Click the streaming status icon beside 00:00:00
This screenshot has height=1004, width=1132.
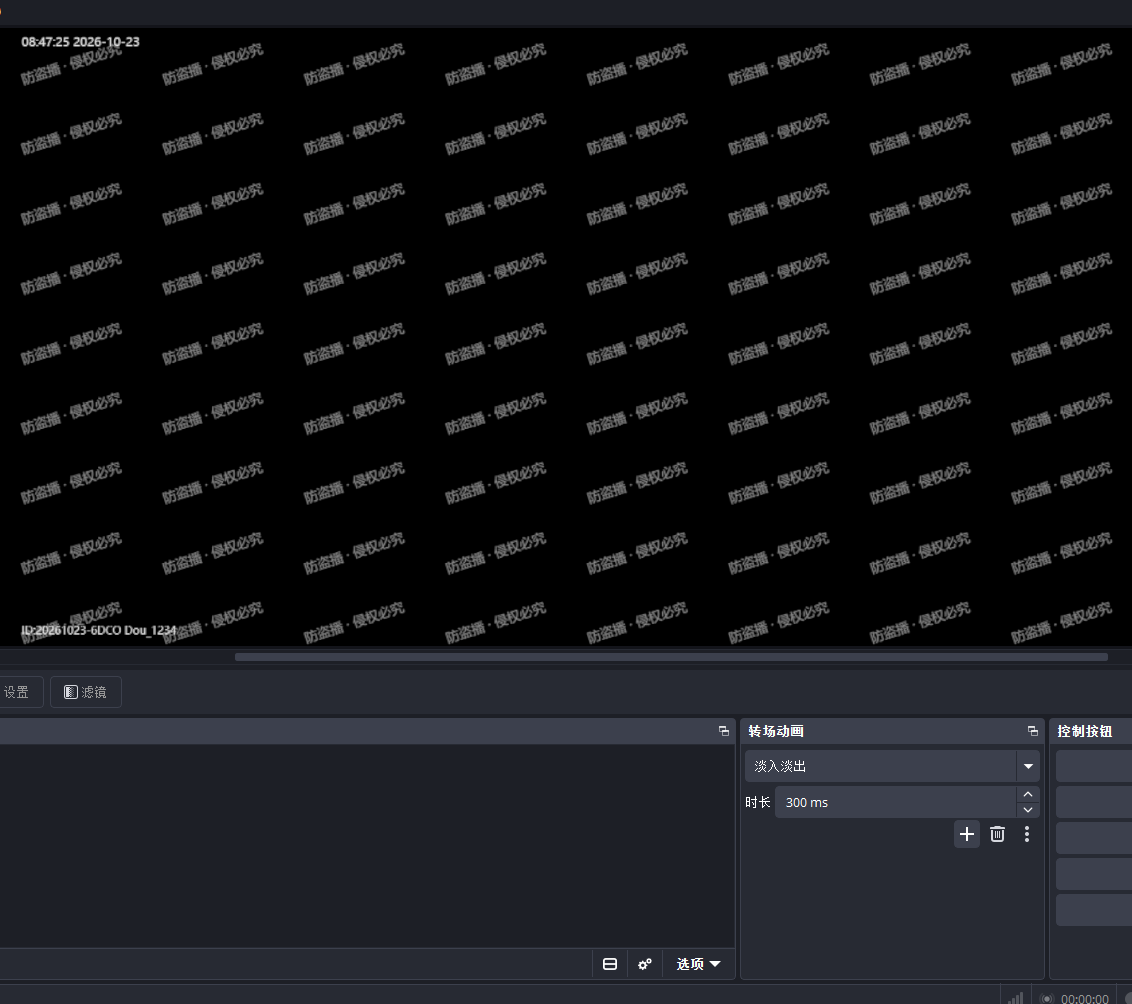(1046, 999)
